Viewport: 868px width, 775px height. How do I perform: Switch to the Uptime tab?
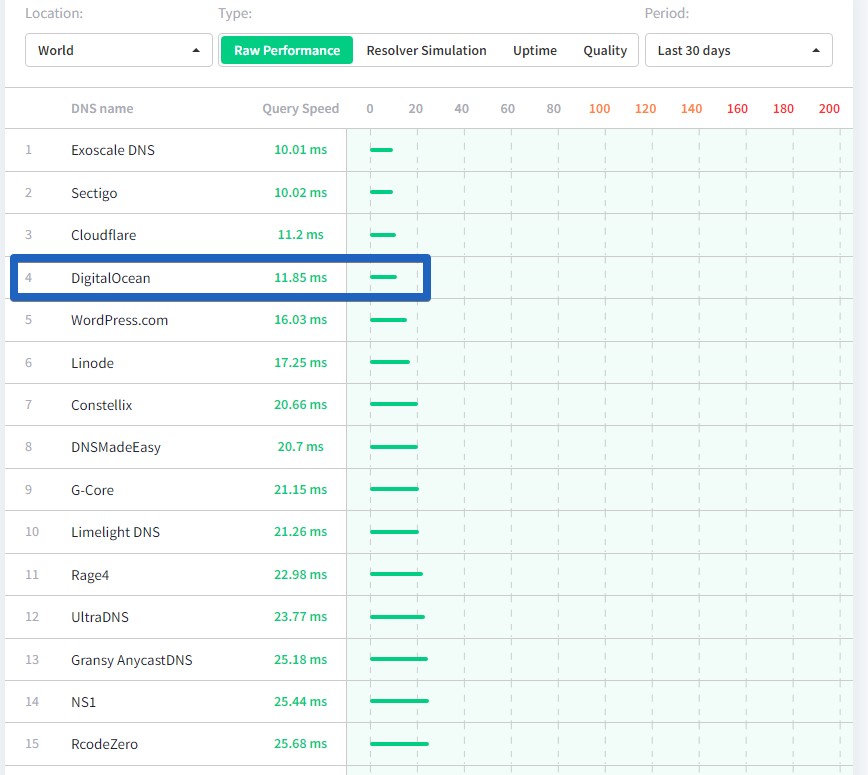pos(535,50)
